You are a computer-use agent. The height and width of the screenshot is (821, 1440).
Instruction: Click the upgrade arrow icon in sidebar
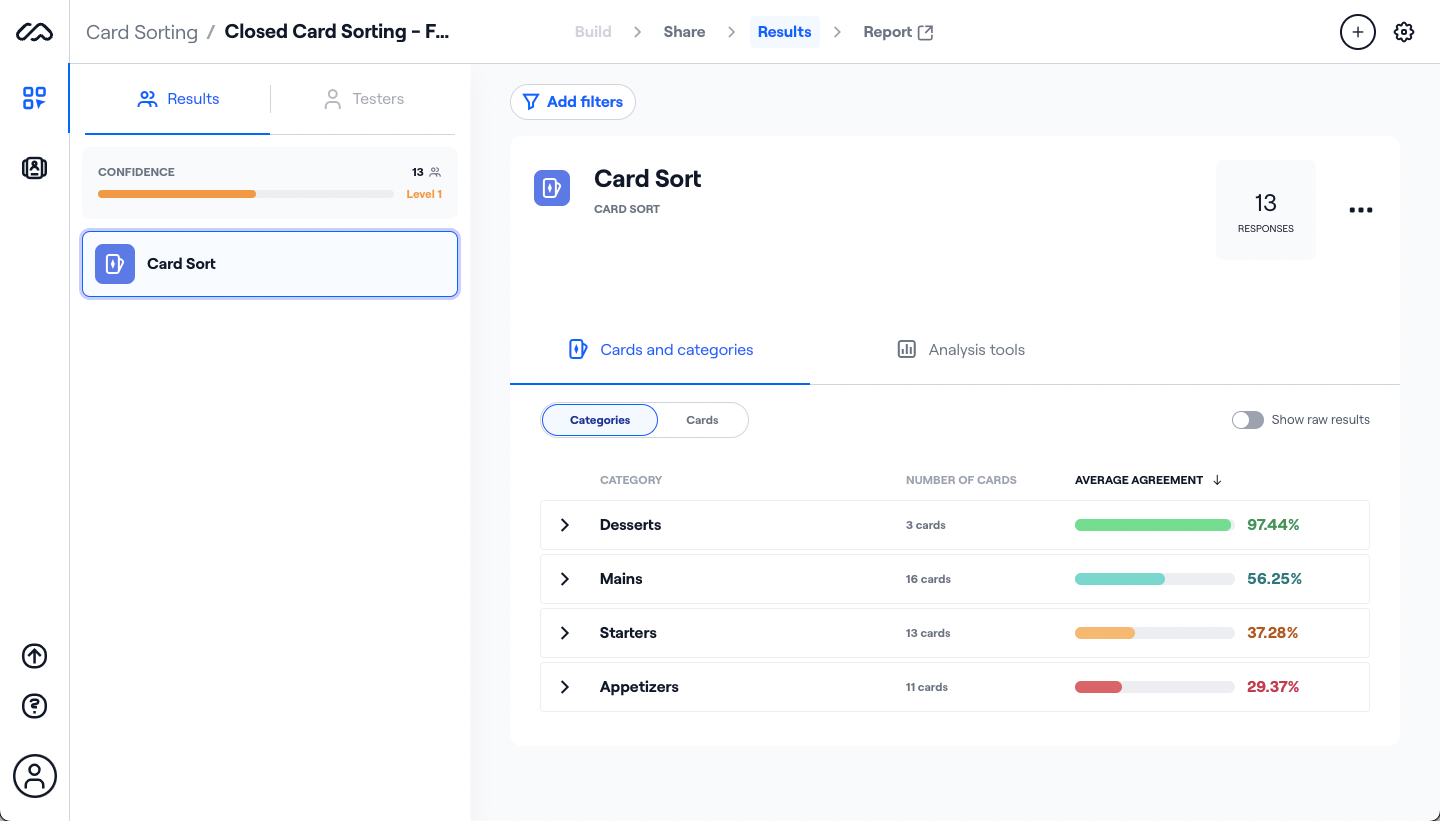tap(34, 656)
